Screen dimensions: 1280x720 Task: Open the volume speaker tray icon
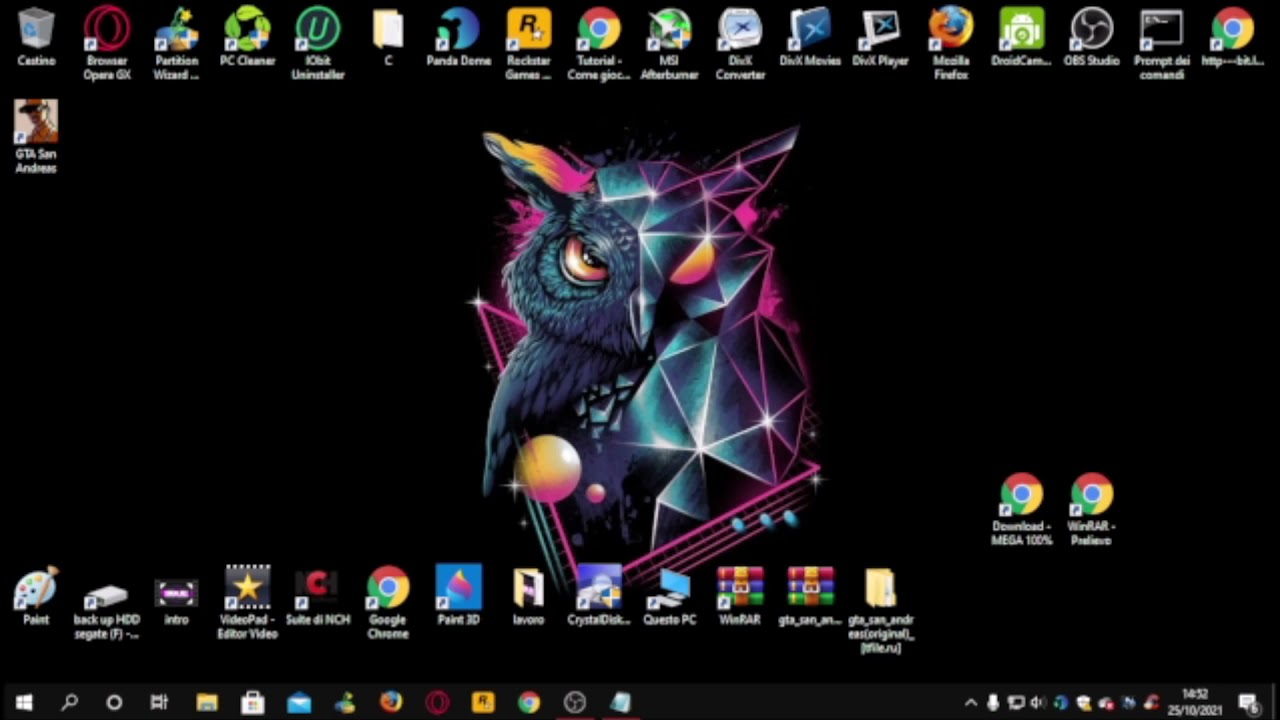tap(1038, 703)
